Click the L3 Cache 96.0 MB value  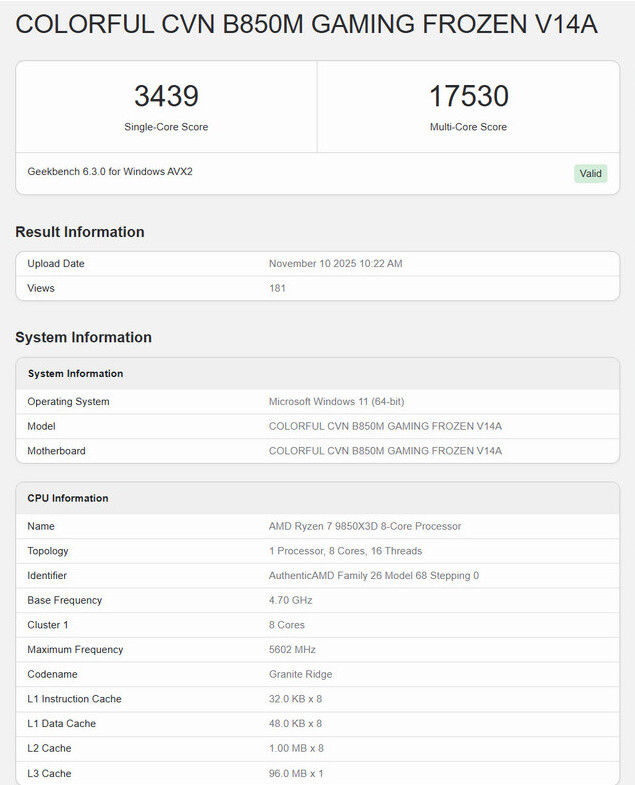click(296, 773)
